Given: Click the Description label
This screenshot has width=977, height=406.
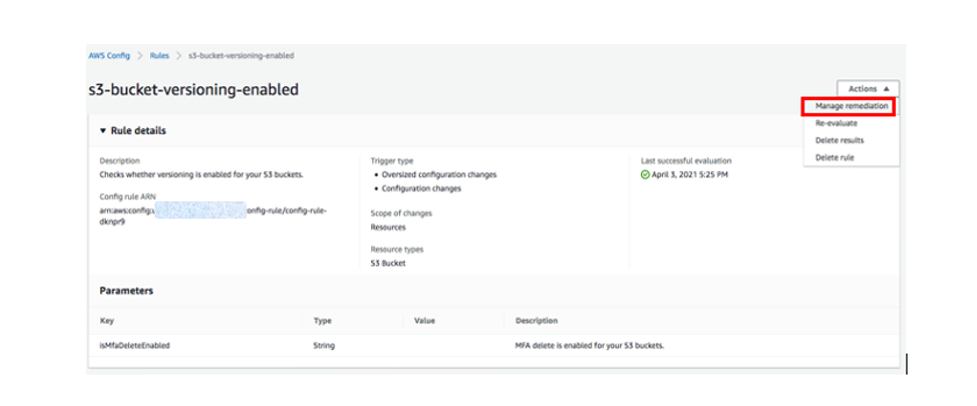Looking at the screenshot, I should pyautogui.click(x=120, y=161).
